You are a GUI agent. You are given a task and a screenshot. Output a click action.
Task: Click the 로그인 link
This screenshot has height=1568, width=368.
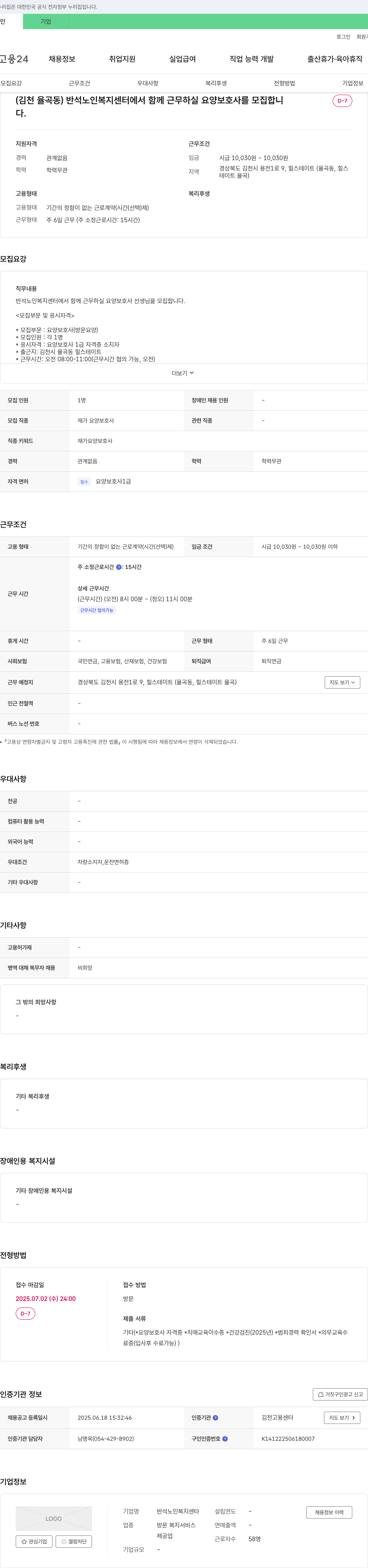pos(343,36)
